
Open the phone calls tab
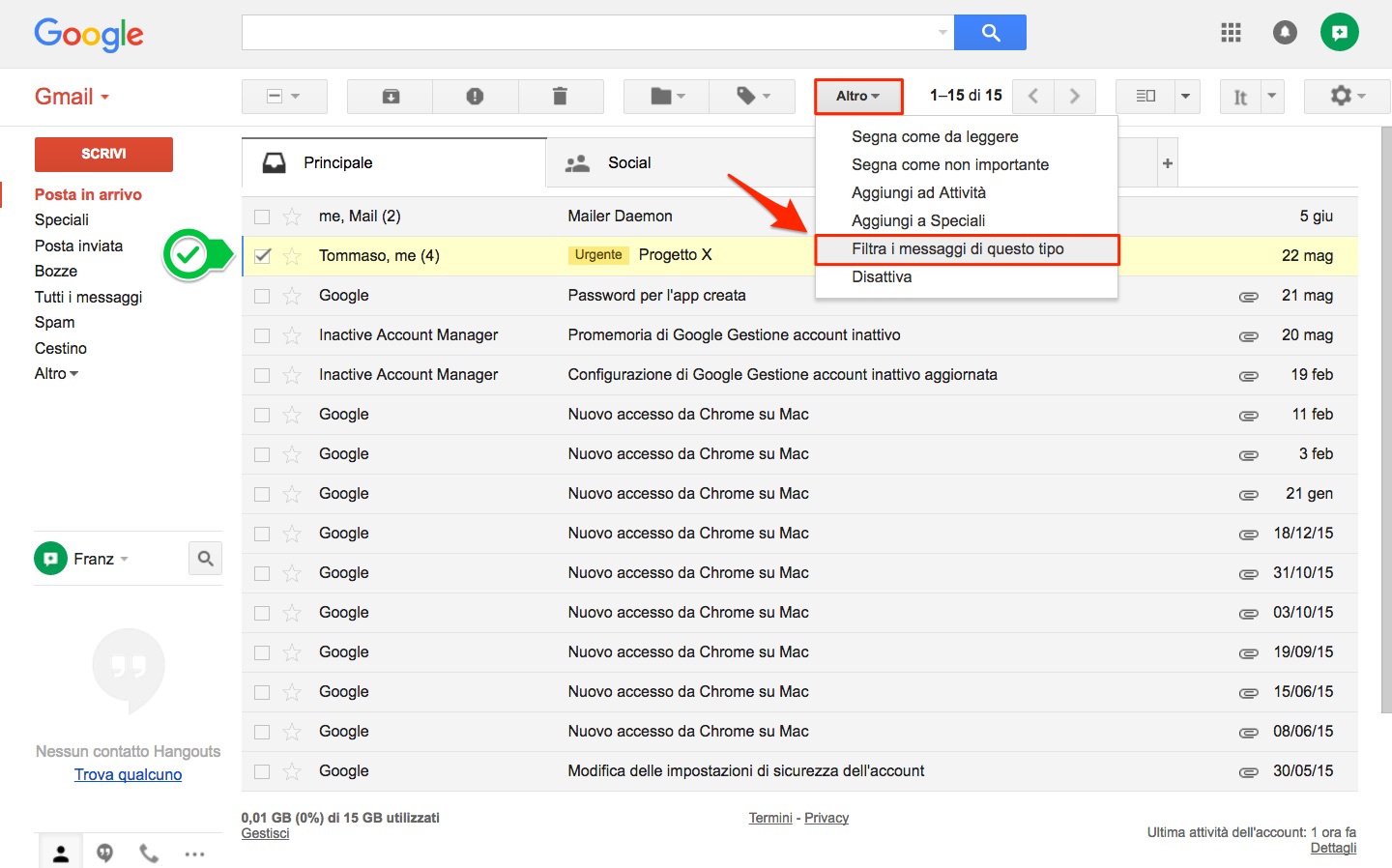pyautogui.click(x=149, y=853)
